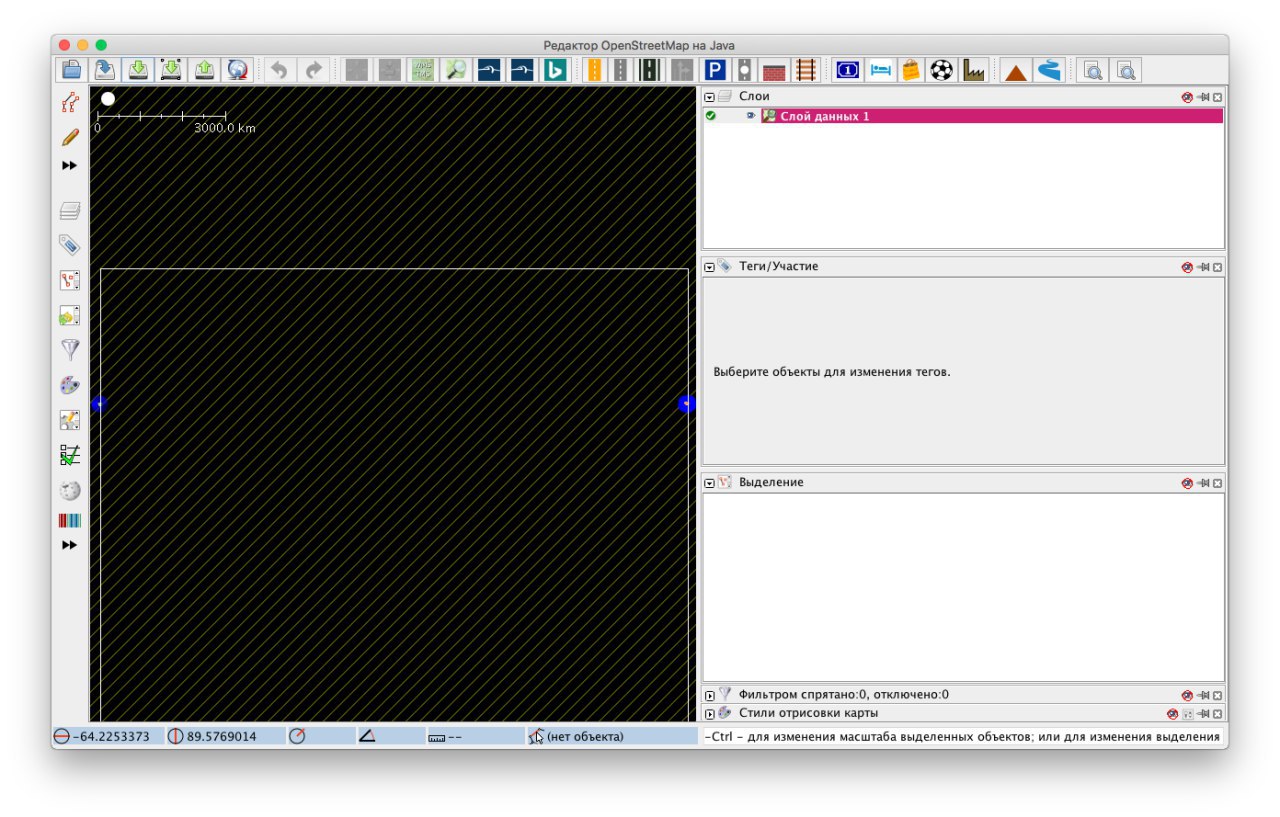
Task: Toggle visibility eye of Слой данных 1
Action: (751, 116)
